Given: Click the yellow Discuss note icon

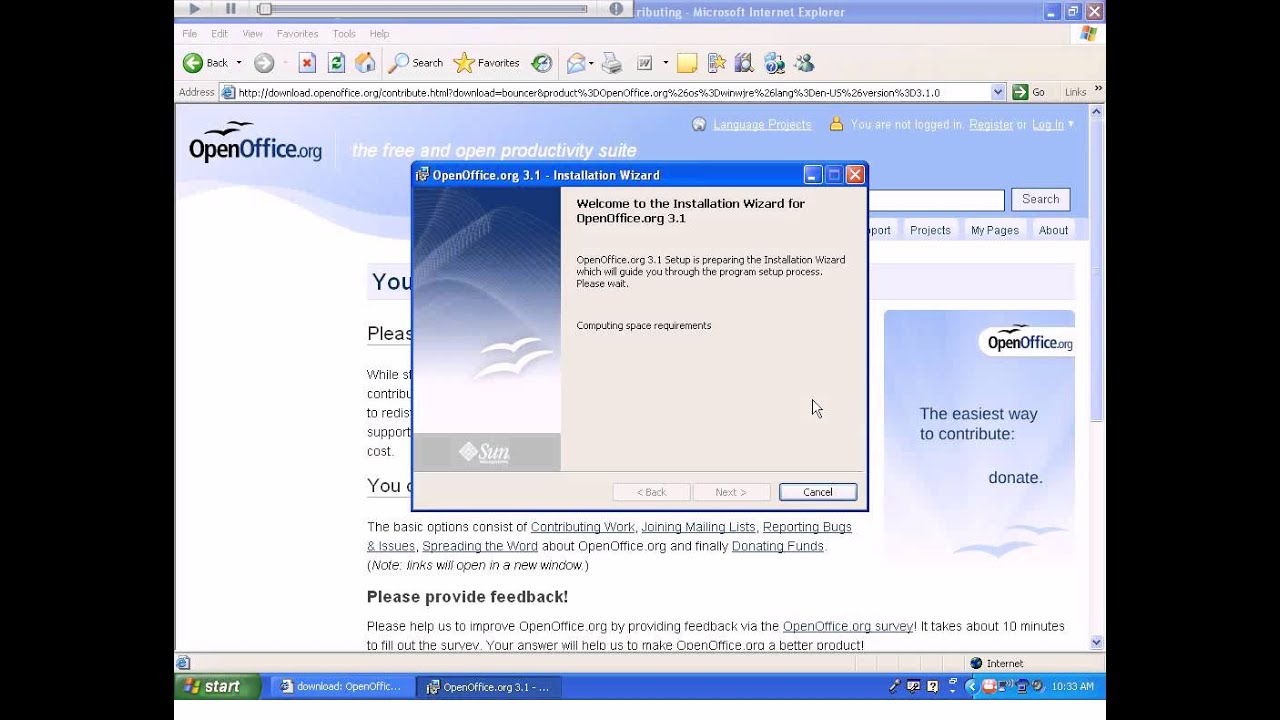Looking at the screenshot, I should click(687, 63).
